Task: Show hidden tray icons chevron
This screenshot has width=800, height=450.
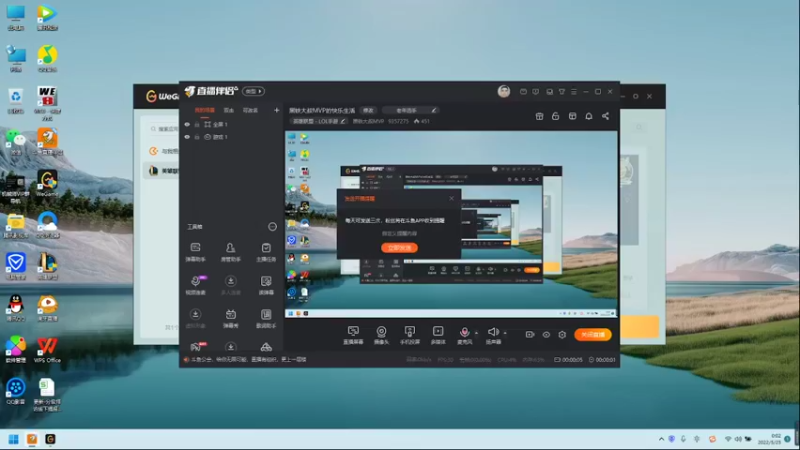Action: [x=662, y=439]
